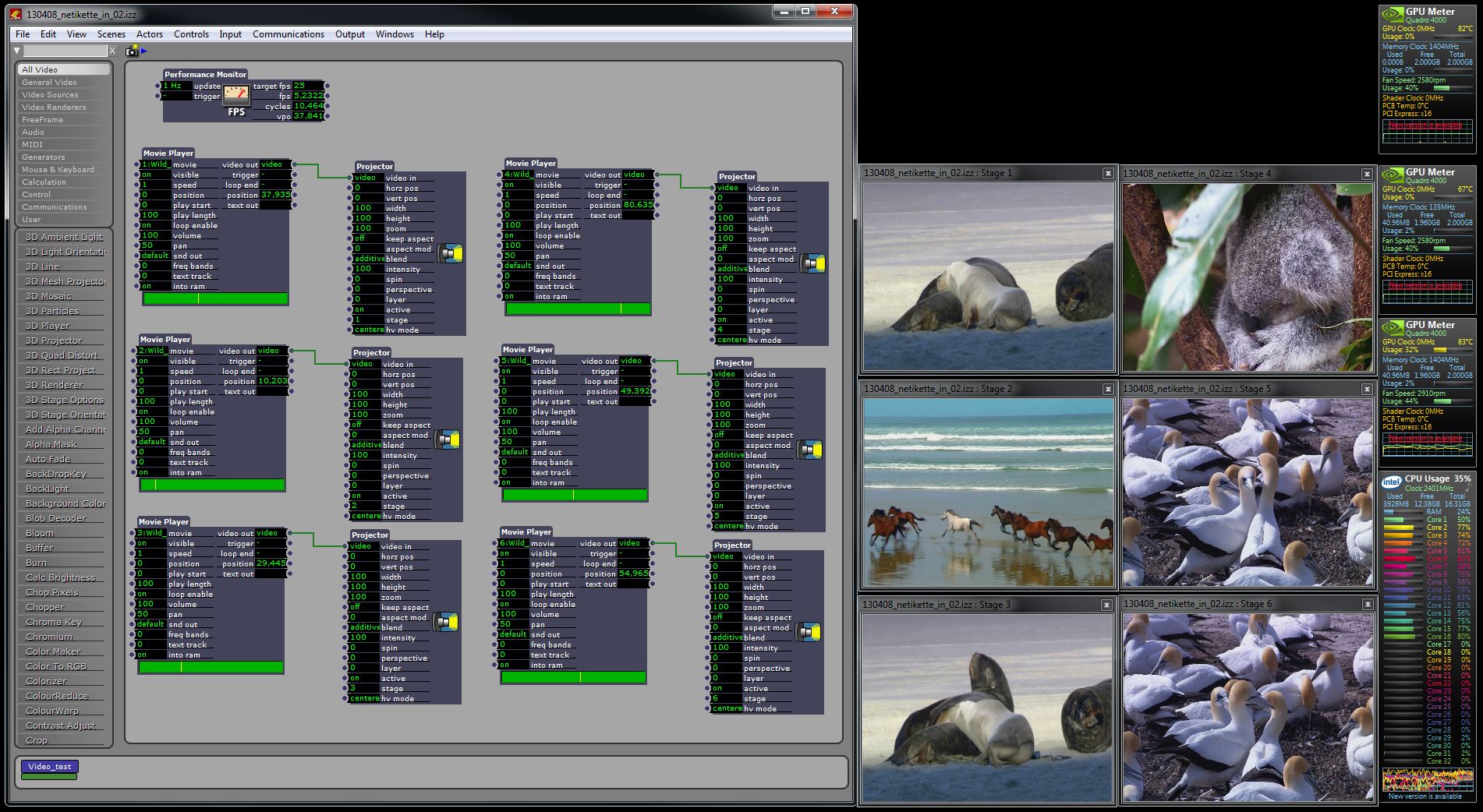Close the Stage 2 window

[1108, 389]
